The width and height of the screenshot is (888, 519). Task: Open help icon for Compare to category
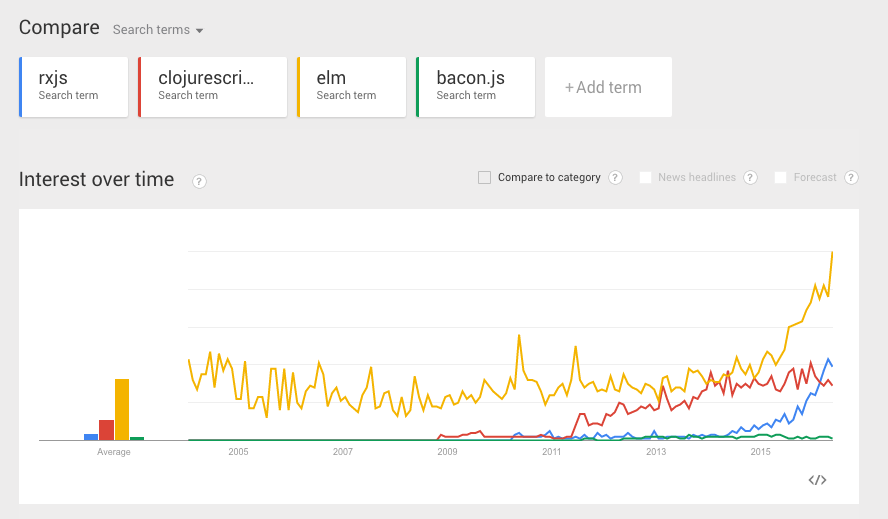point(615,177)
